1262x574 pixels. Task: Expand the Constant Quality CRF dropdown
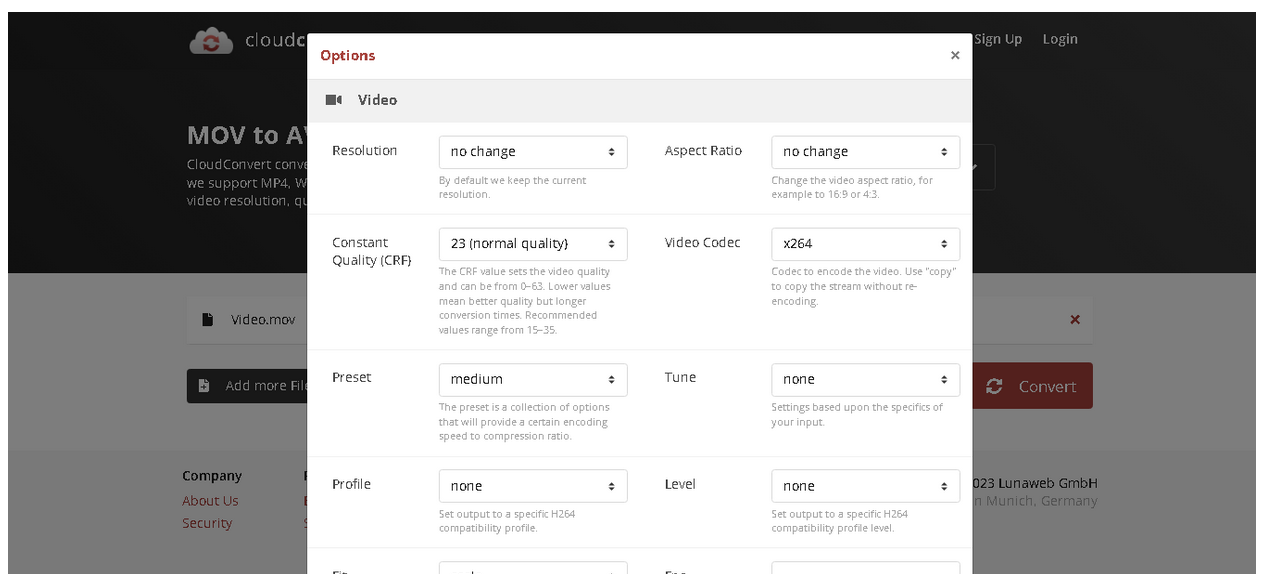[533, 244]
